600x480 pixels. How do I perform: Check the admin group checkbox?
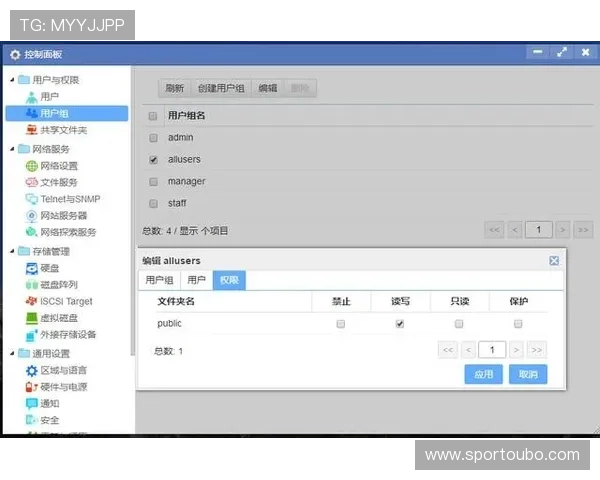click(153, 138)
